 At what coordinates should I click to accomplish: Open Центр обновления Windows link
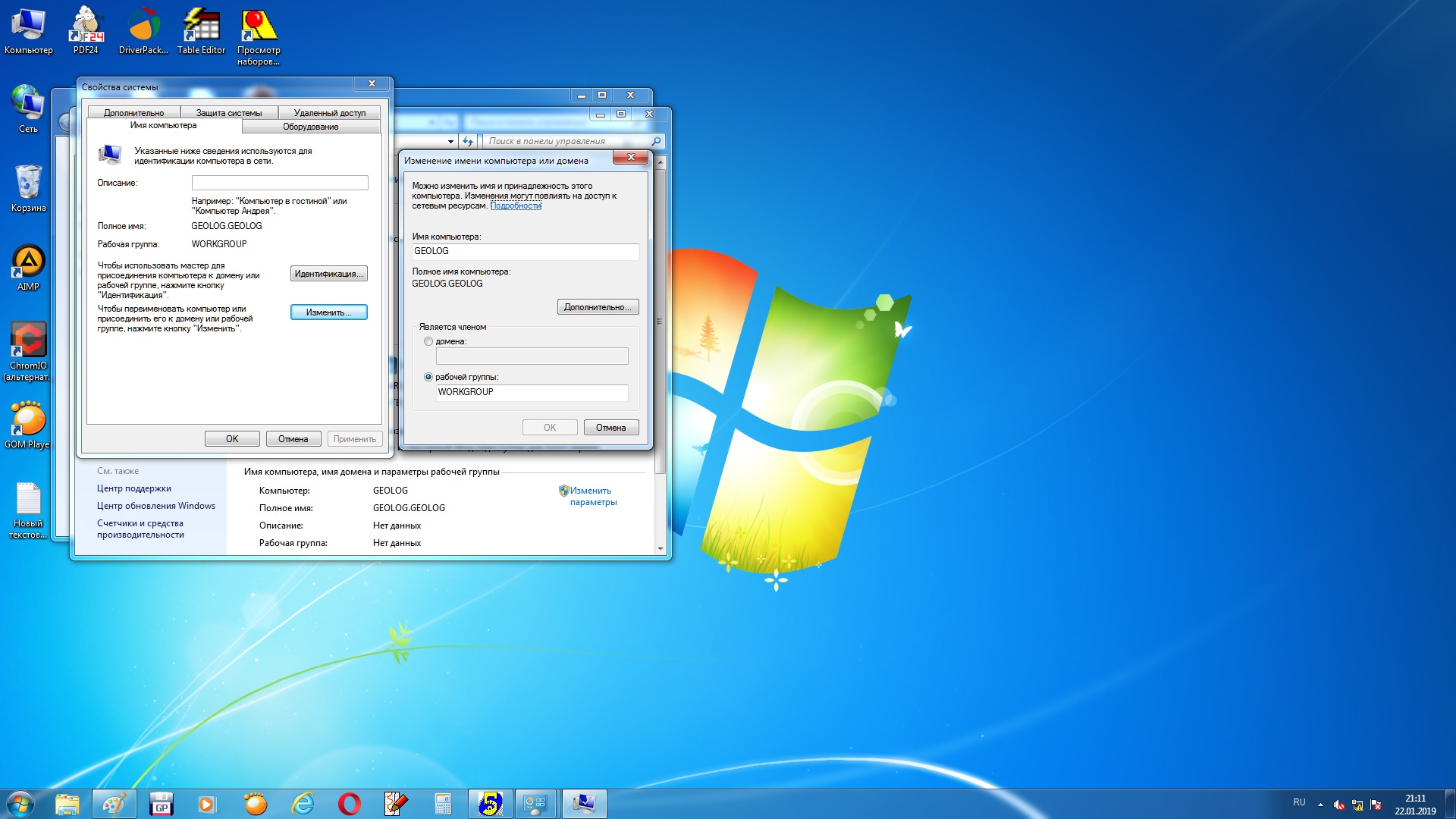(x=156, y=506)
